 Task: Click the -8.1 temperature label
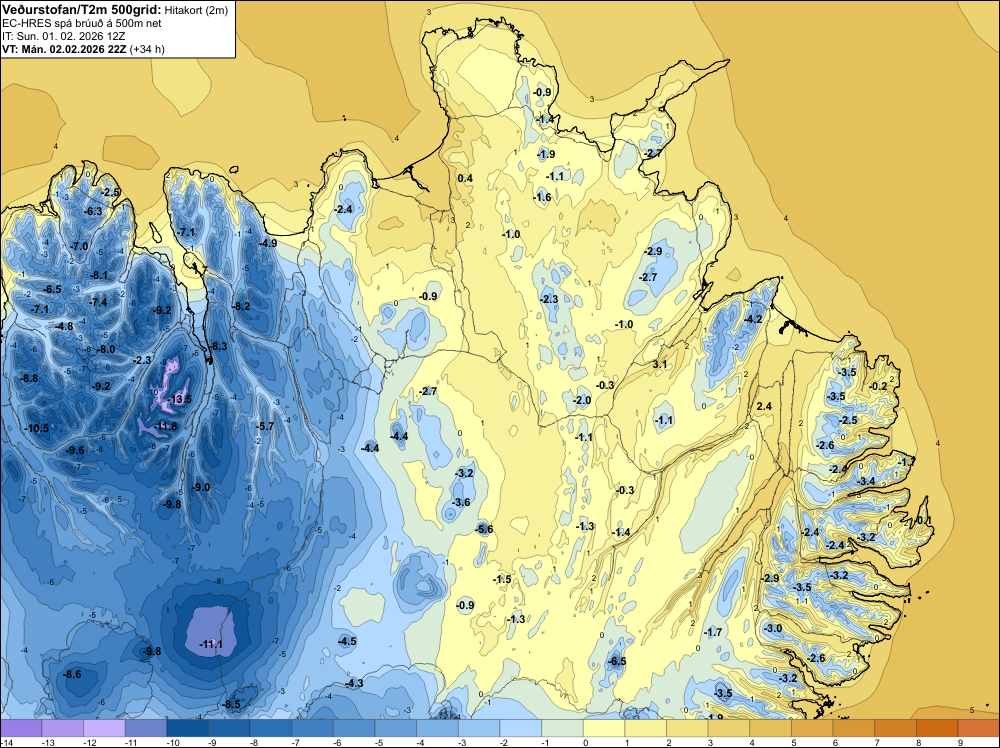click(x=99, y=275)
